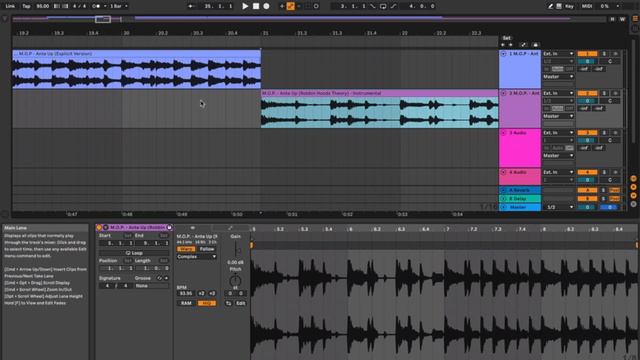Open track 2 Ext. In input dropdown
Image resolution: width=640 pixels, height=360 pixels.
(x=558, y=93)
